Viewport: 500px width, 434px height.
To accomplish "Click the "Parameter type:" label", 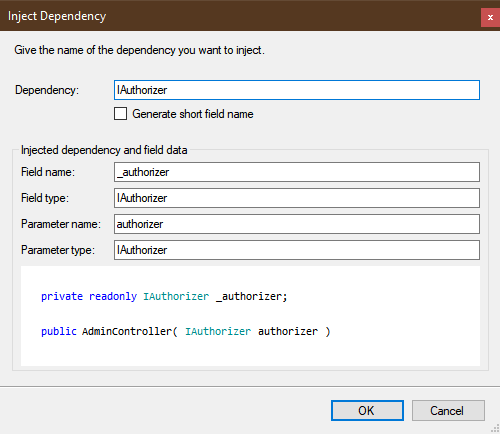I will pyautogui.click(x=58, y=250).
